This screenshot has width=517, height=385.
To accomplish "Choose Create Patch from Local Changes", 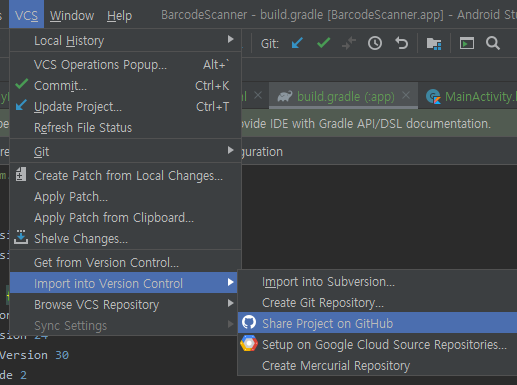I will click(125, 176).
